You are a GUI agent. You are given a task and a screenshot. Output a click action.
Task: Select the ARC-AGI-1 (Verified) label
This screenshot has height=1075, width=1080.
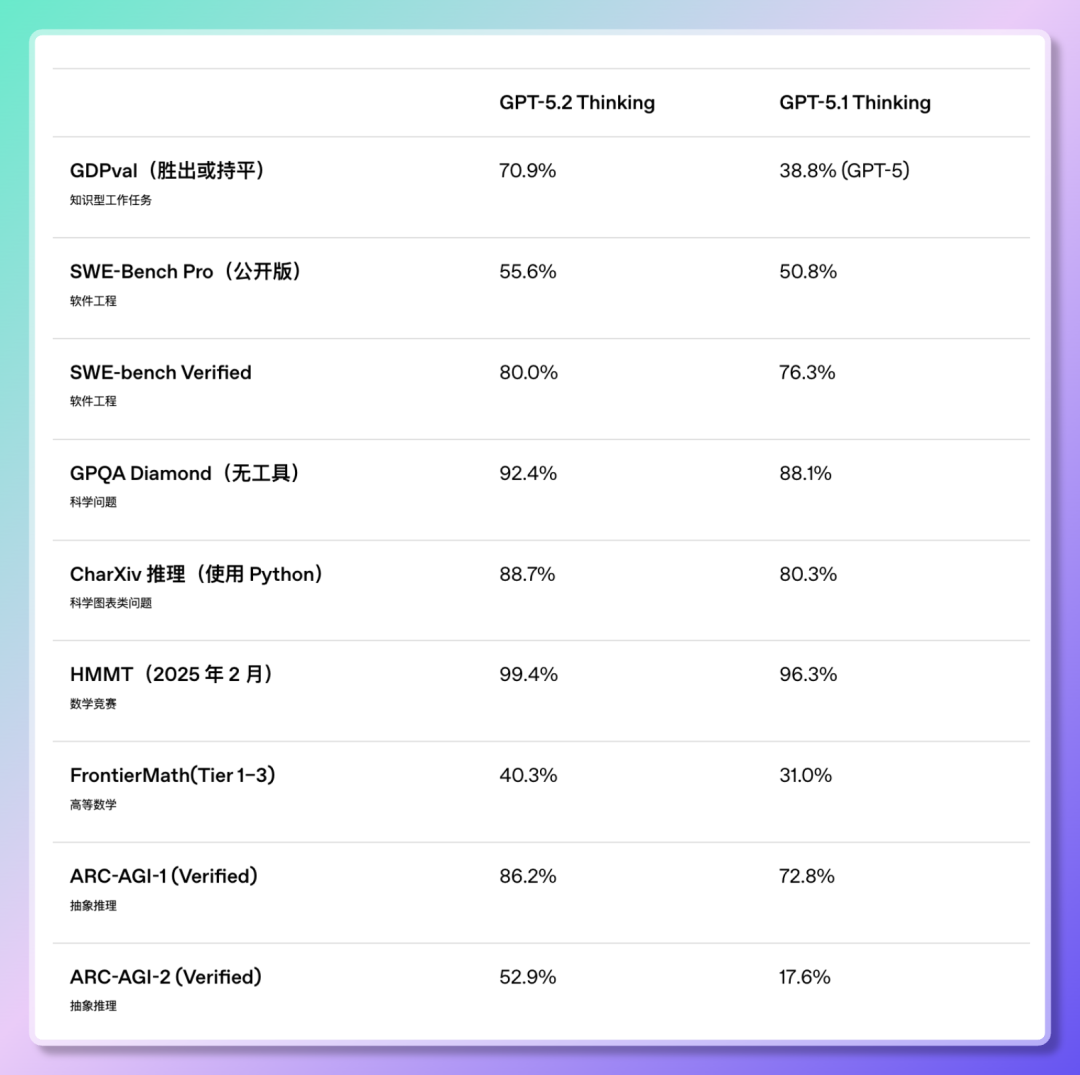click(164, 876)
